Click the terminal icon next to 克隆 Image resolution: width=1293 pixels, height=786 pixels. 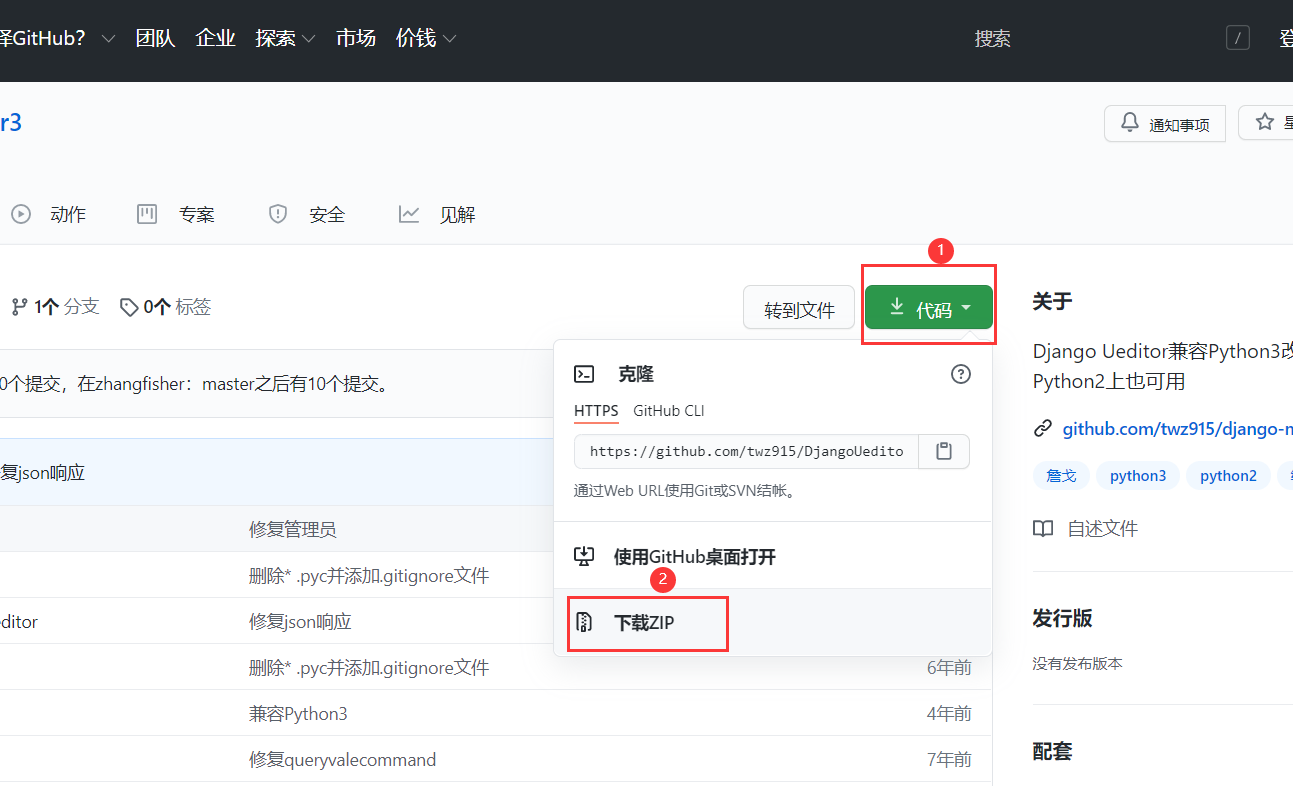(x=583, y=373)
